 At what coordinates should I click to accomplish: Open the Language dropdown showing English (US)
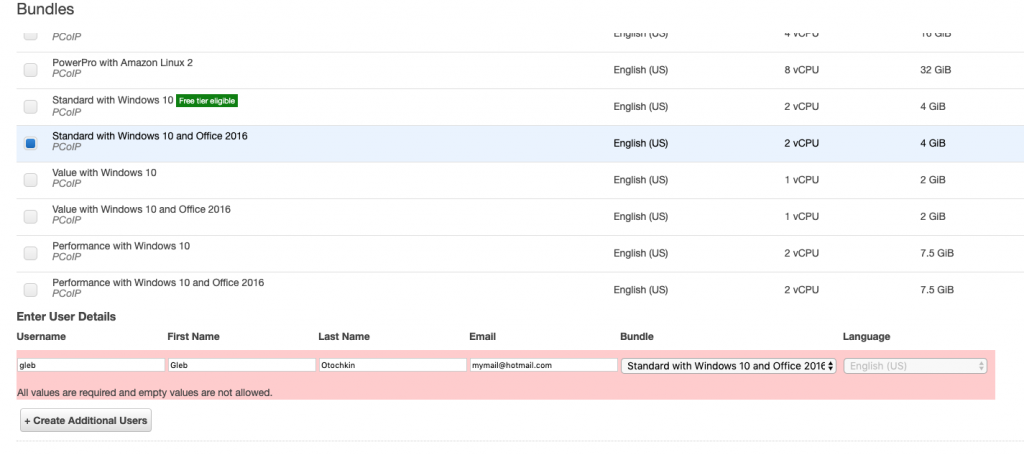(916, 366)
